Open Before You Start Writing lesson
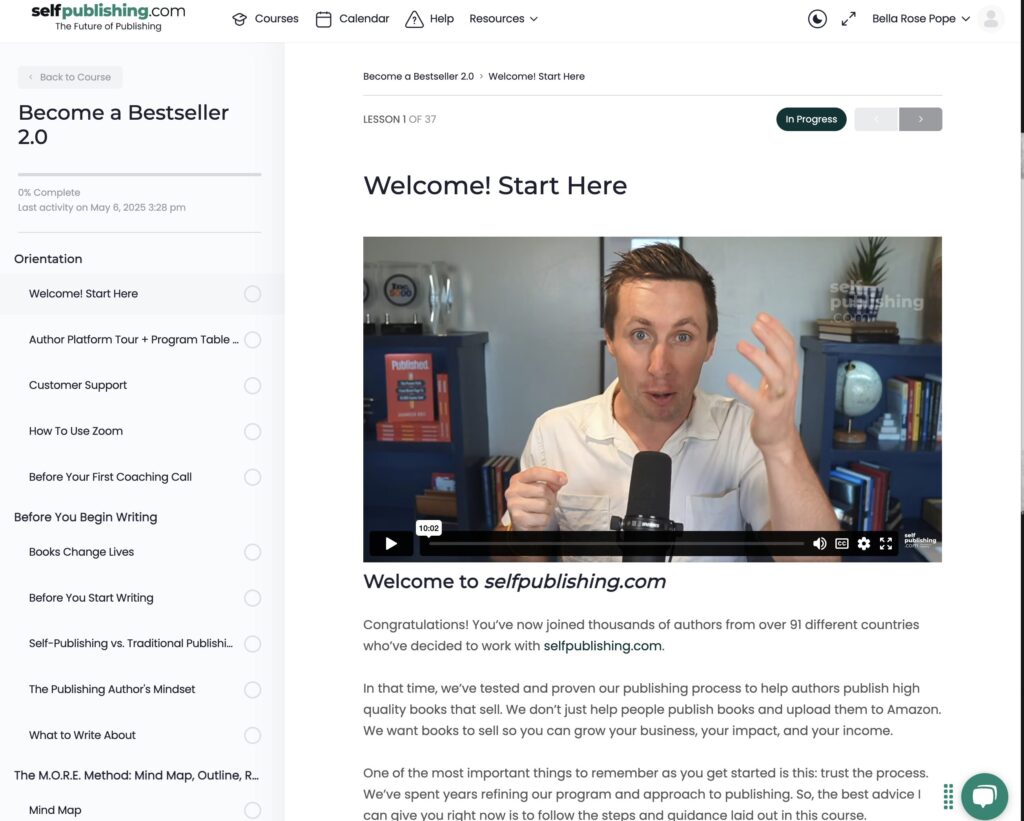This screenshot has height=821, width=1024. (x=91, y=598)
